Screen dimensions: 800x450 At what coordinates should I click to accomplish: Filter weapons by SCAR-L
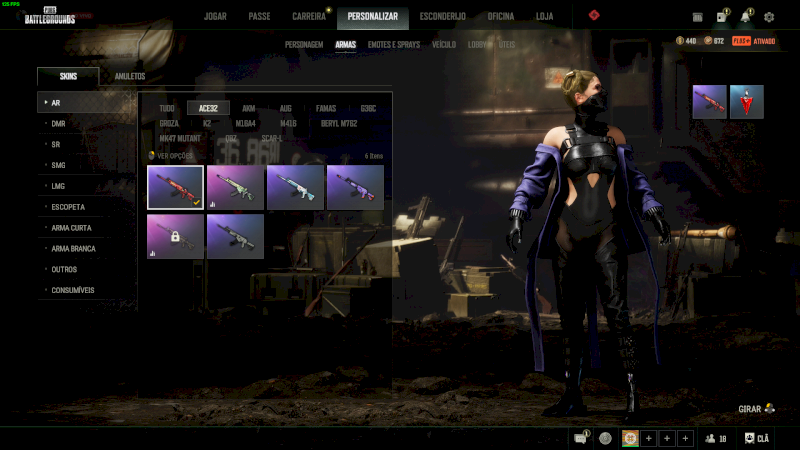(x=271, y=138)
